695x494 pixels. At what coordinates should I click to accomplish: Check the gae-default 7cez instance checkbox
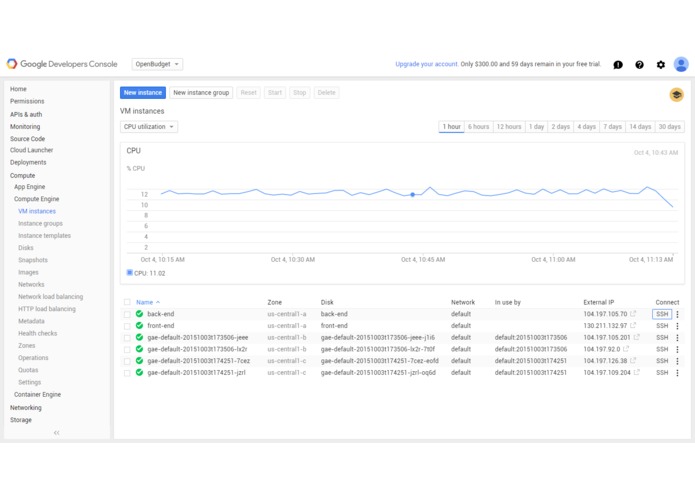[127, 361]
